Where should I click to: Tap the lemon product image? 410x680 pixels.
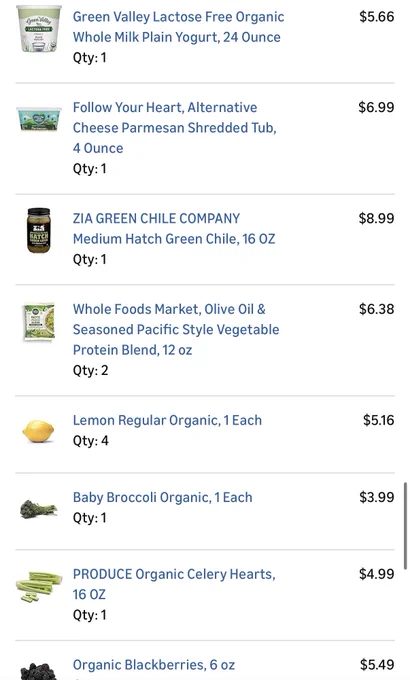(x=39, y=431)
